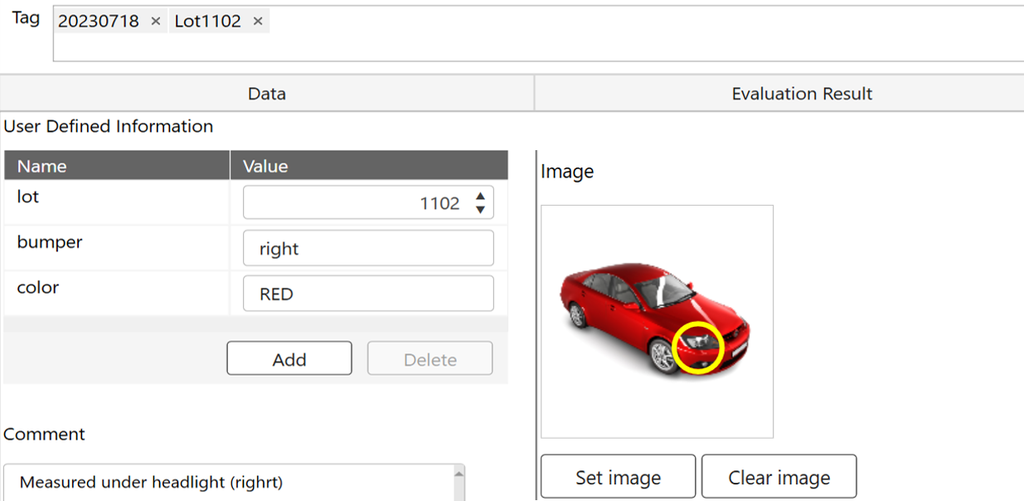This screenshot has width=1024, height=501.
Task: Click the lot value field showing 1102
Action: (355, 203)
